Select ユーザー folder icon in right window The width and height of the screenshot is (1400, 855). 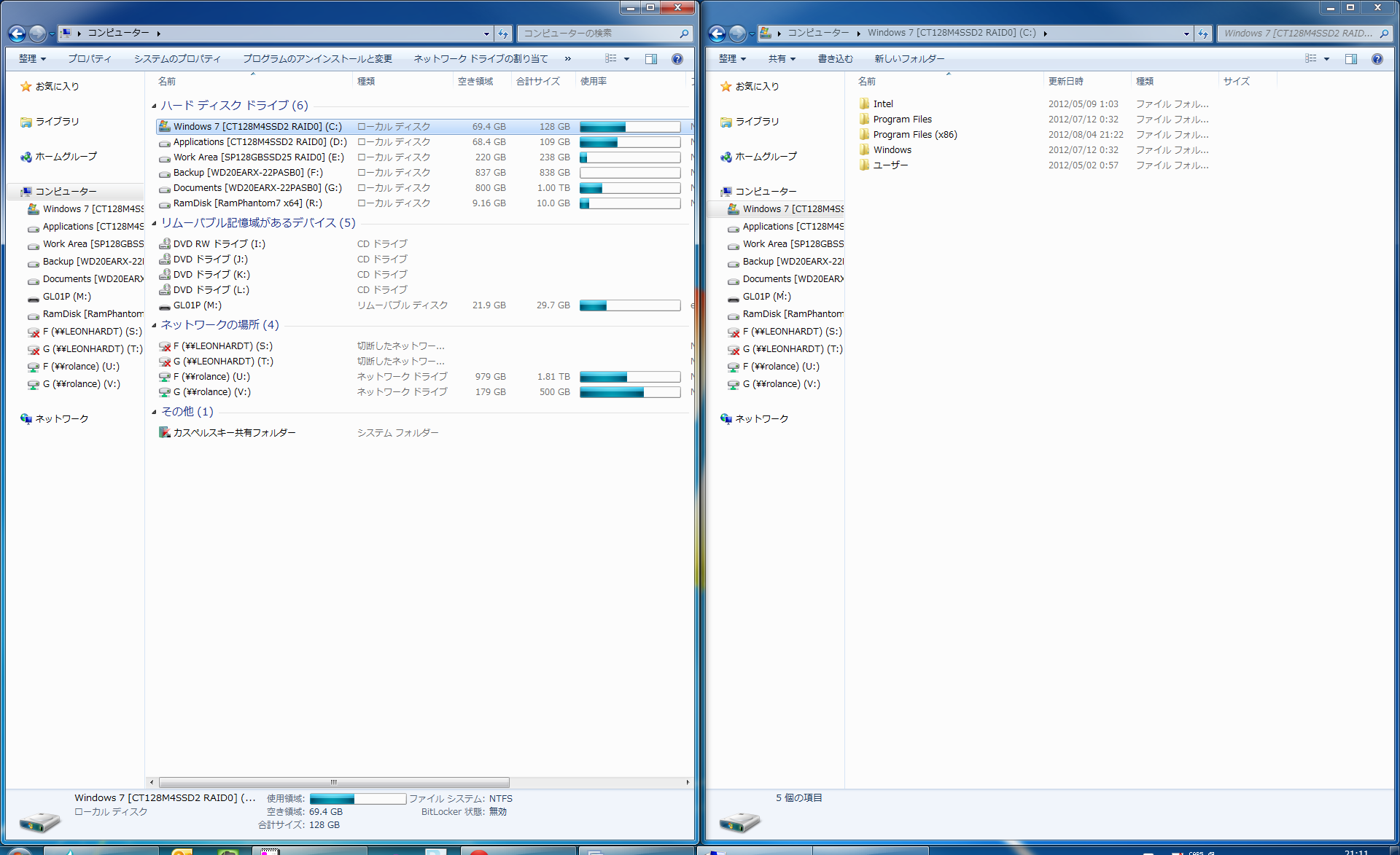point(865,165)
